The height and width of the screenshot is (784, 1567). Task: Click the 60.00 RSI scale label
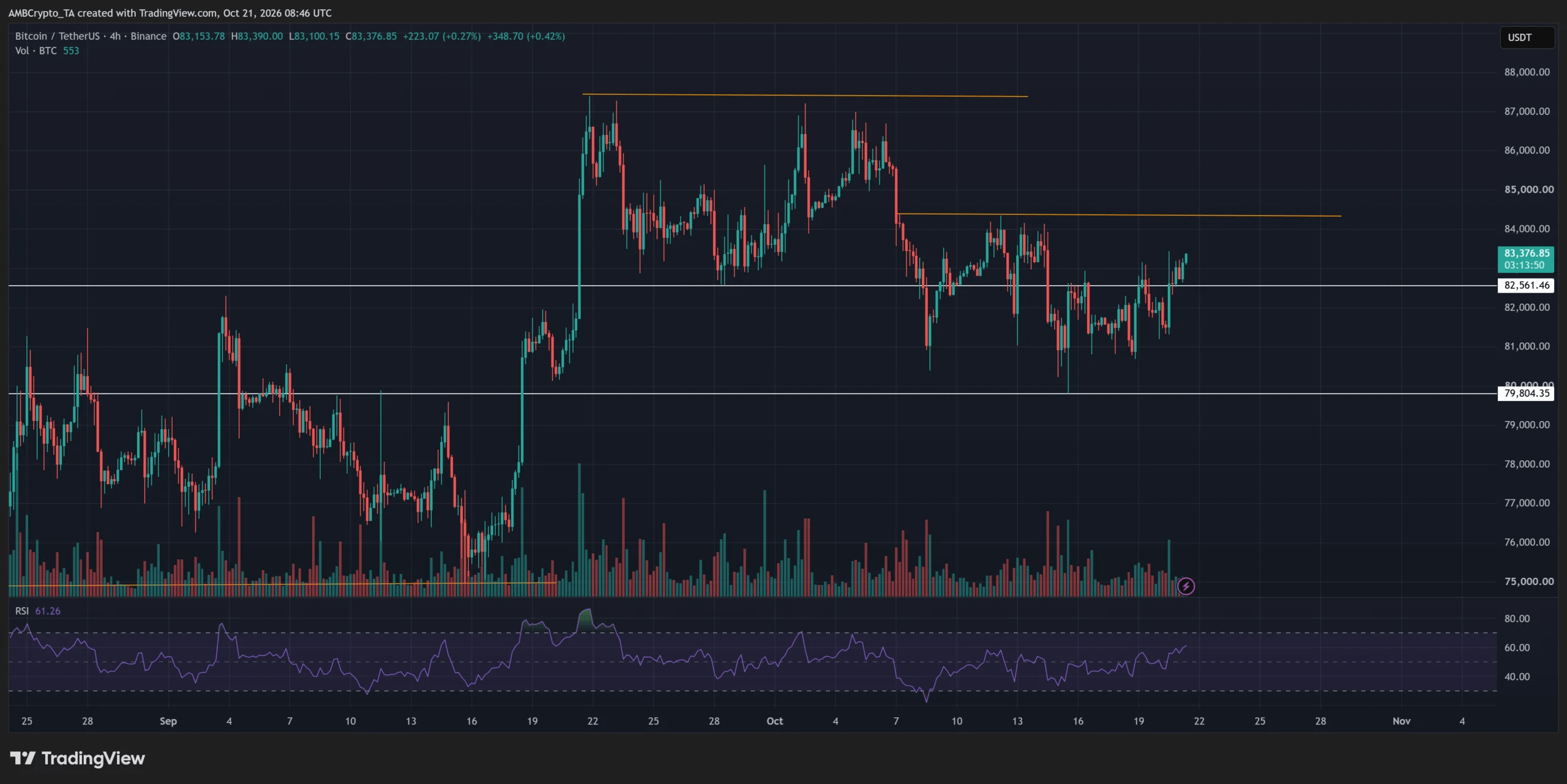pyautogui.click(x=1517, y=648)
